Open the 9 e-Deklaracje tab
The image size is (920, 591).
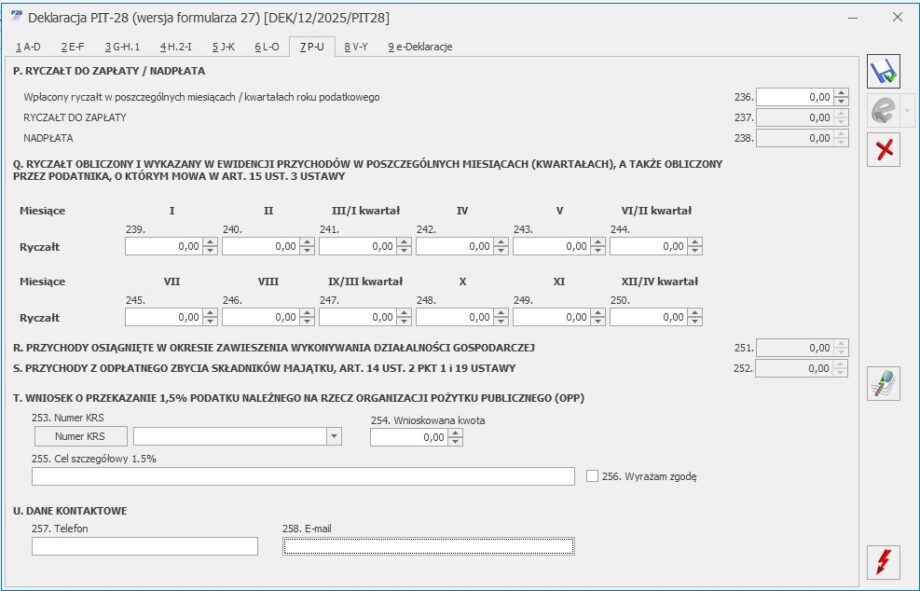[420, 47]
